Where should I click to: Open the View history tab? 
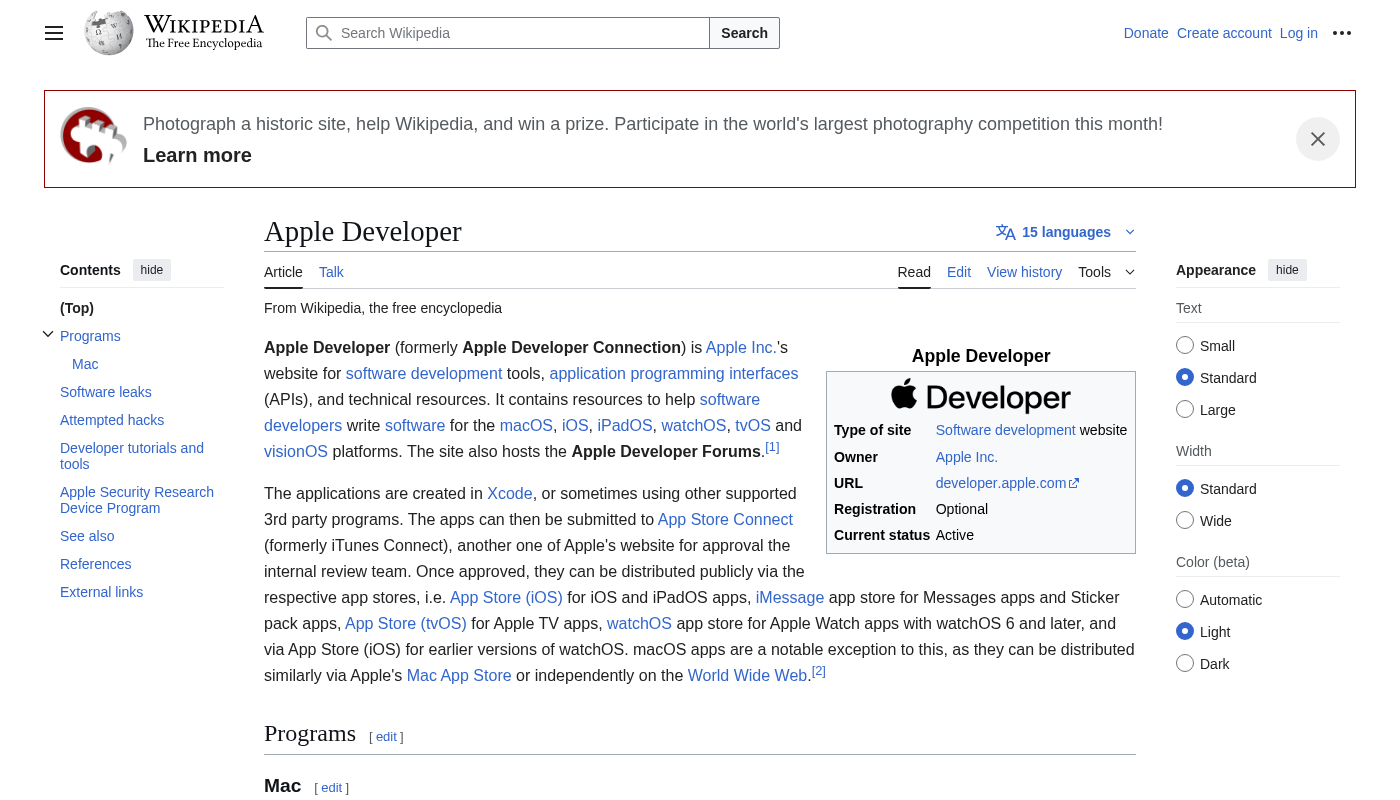pos(1024,271)
